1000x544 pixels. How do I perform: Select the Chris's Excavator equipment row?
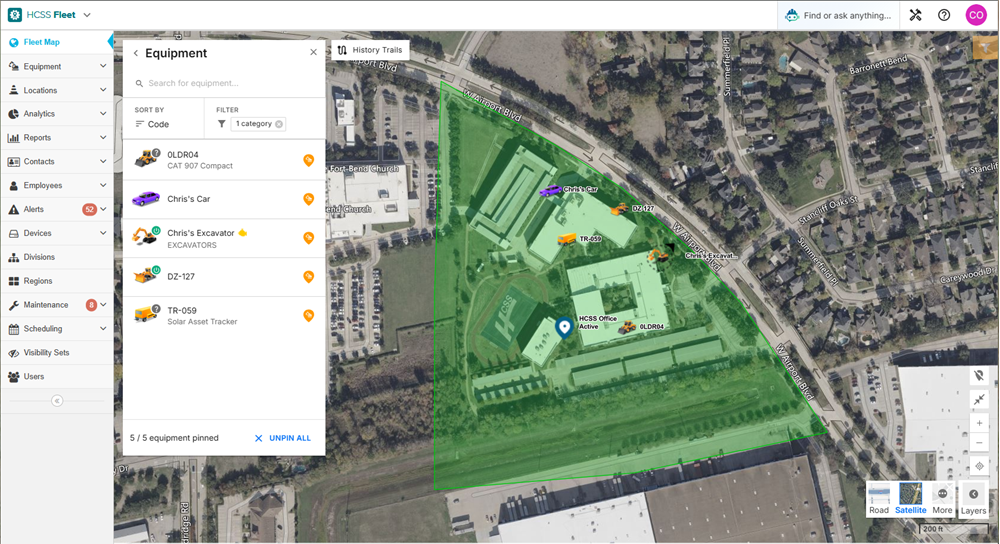click(x=224, y=239)
